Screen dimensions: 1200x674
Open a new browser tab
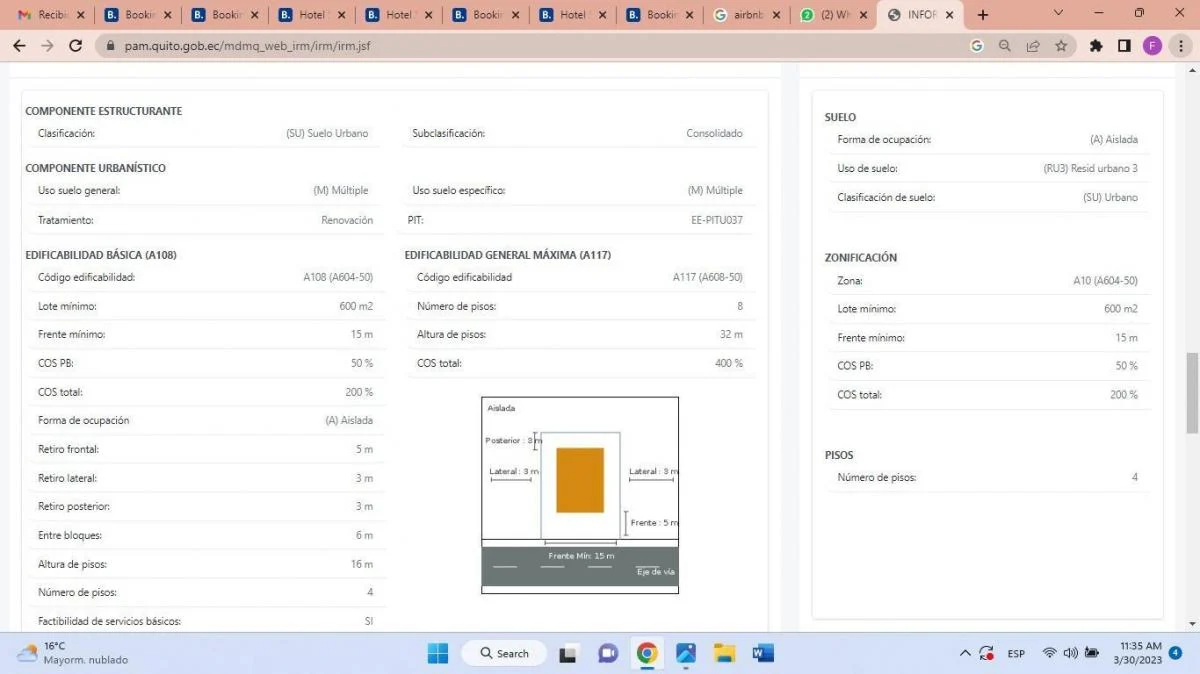click(983, 15)
